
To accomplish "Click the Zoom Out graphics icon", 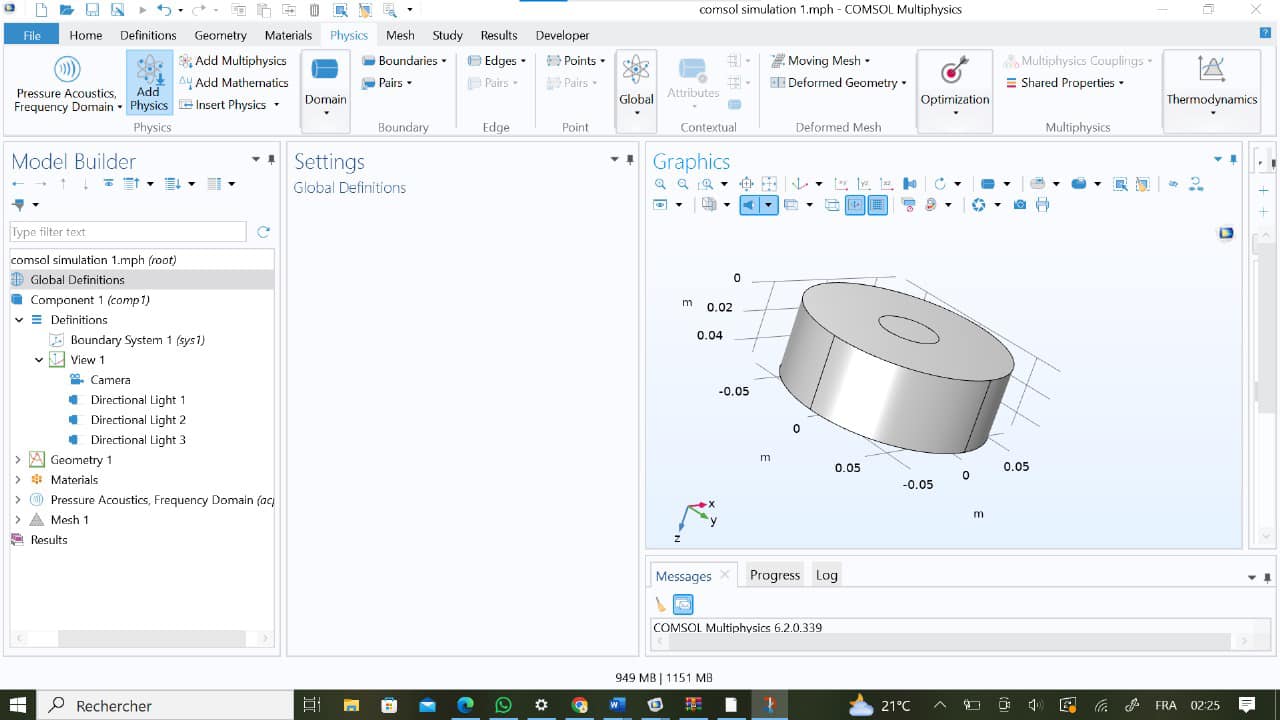I will pyautogui.click(x=683, y=184).
